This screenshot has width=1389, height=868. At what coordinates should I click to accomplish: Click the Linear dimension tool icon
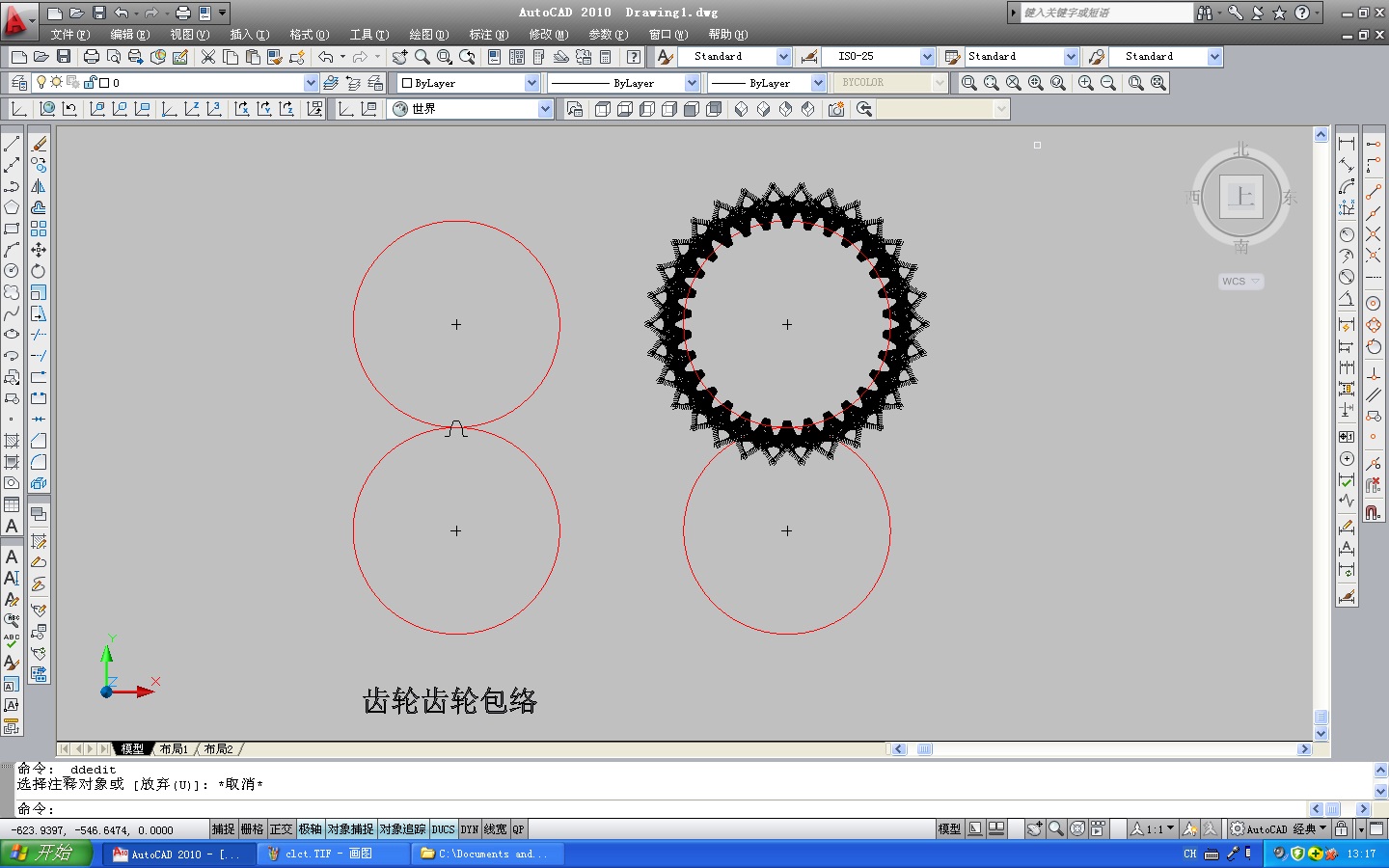pos(1347,144)
